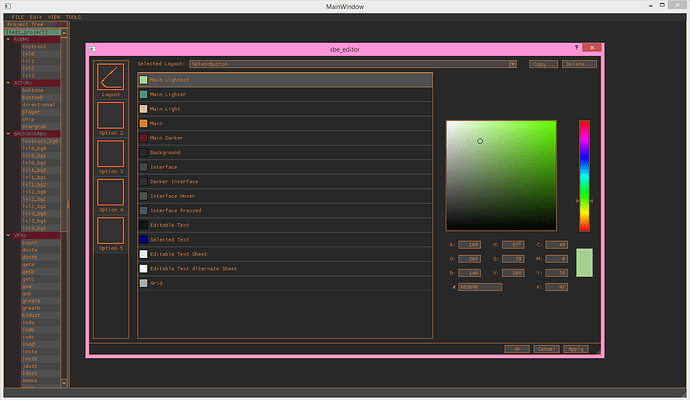690x400 pixels.
Task: Select the Interface Pressed color row
Action: point(285,210)
